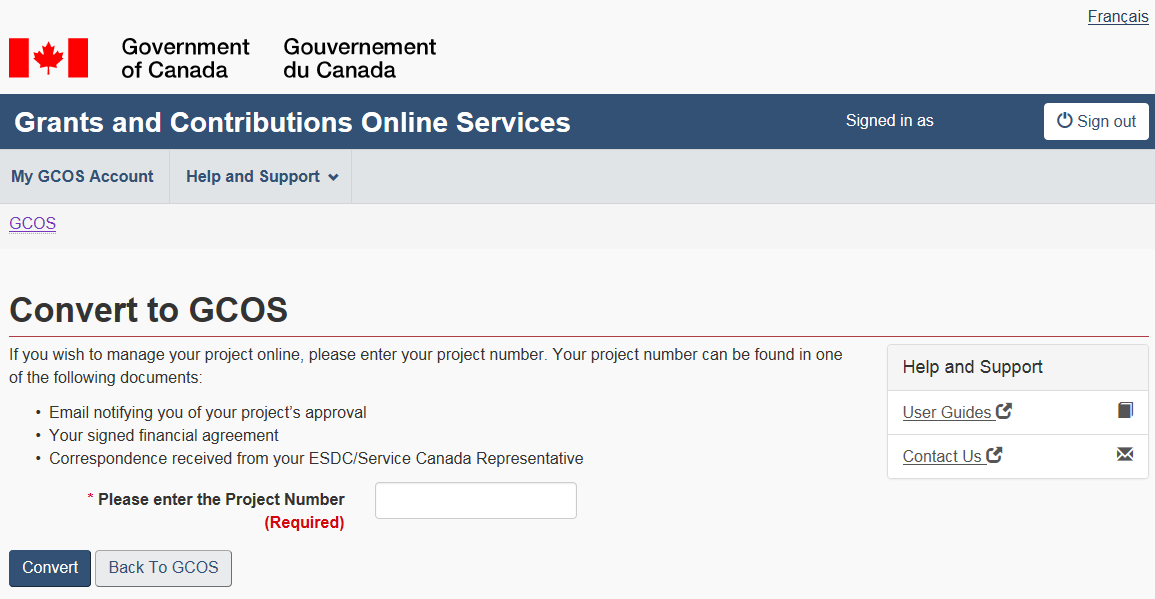
Task: Open the User Guides link
Action: (947, 412)
